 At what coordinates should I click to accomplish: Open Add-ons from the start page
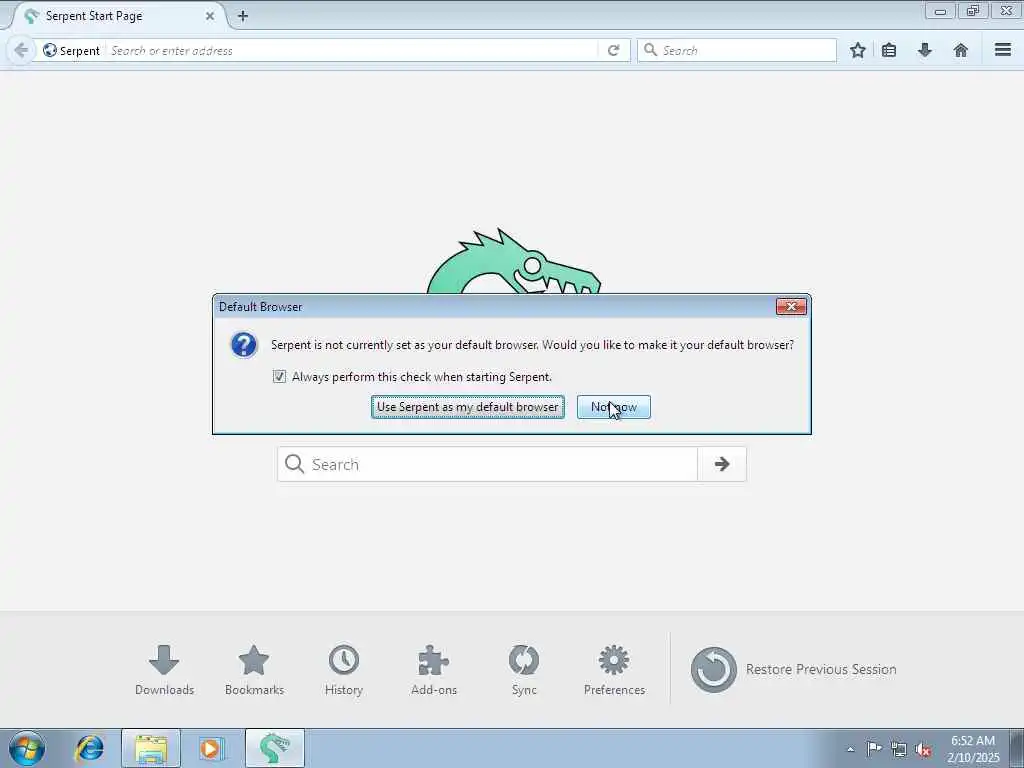[434, 670]
